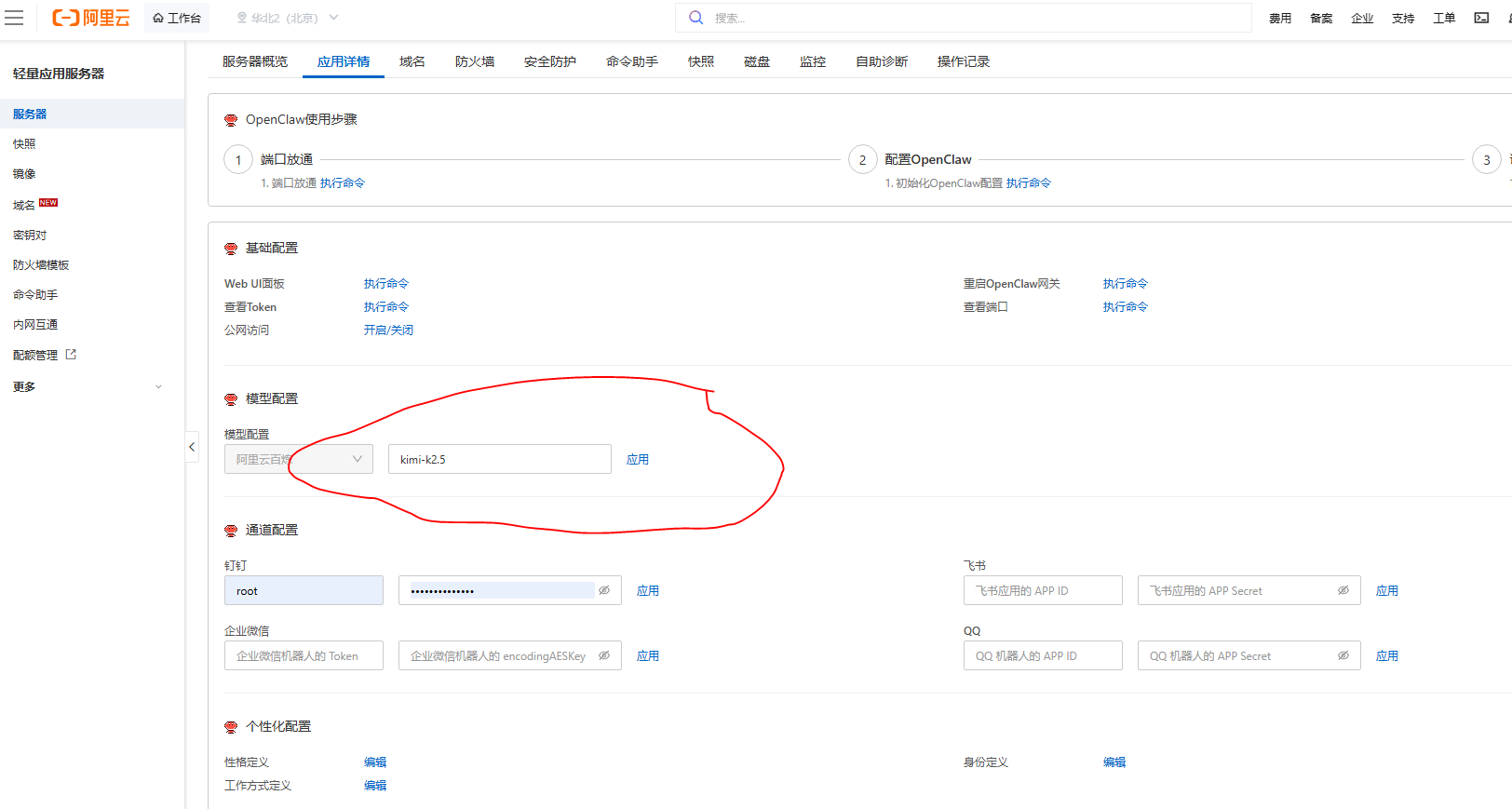This screenshot has width=1512, height=809.
Task: Click the 飞书应用的 APP ID field
Action: tap(1043, 590)
